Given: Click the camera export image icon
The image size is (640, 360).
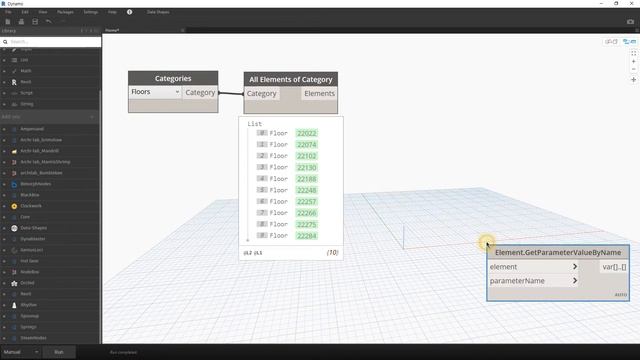Looking at the screenshot, I should click(x=630, y=22).
